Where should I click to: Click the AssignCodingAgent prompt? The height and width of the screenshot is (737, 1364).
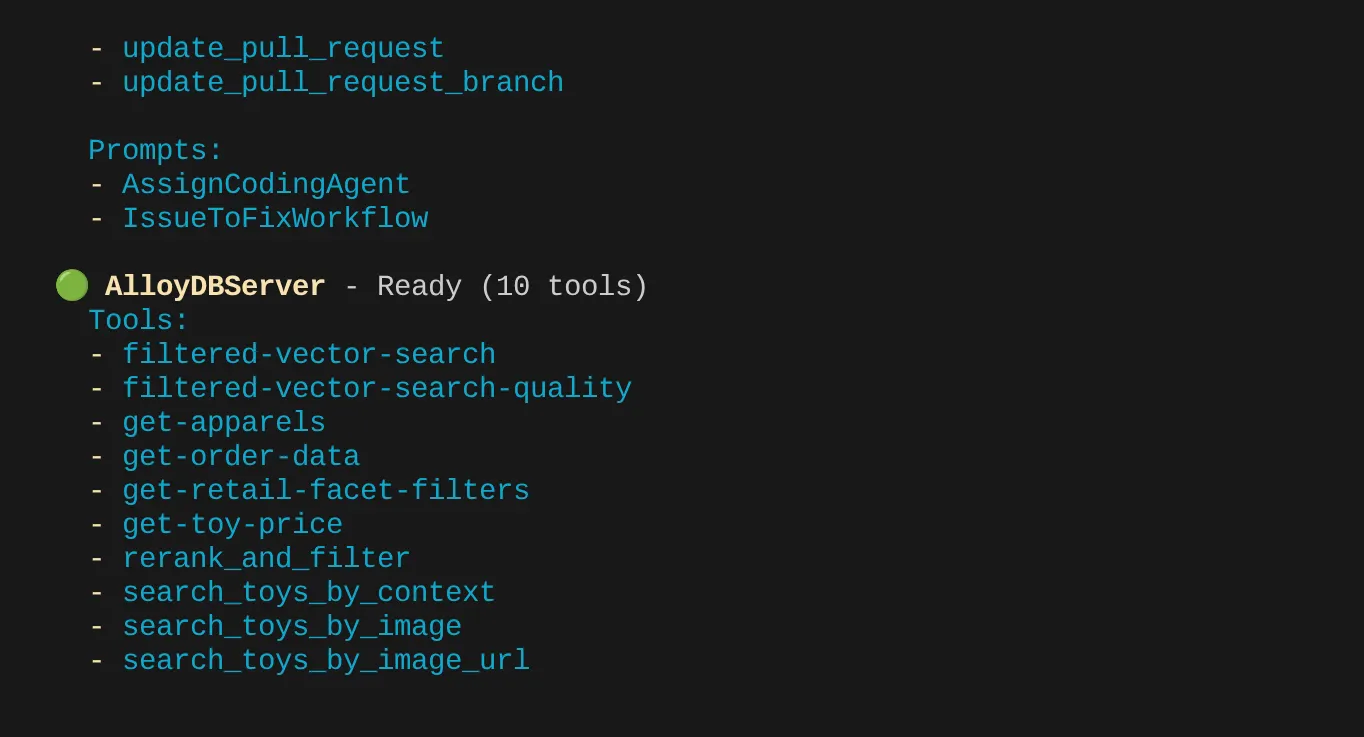tap(266, 185)
